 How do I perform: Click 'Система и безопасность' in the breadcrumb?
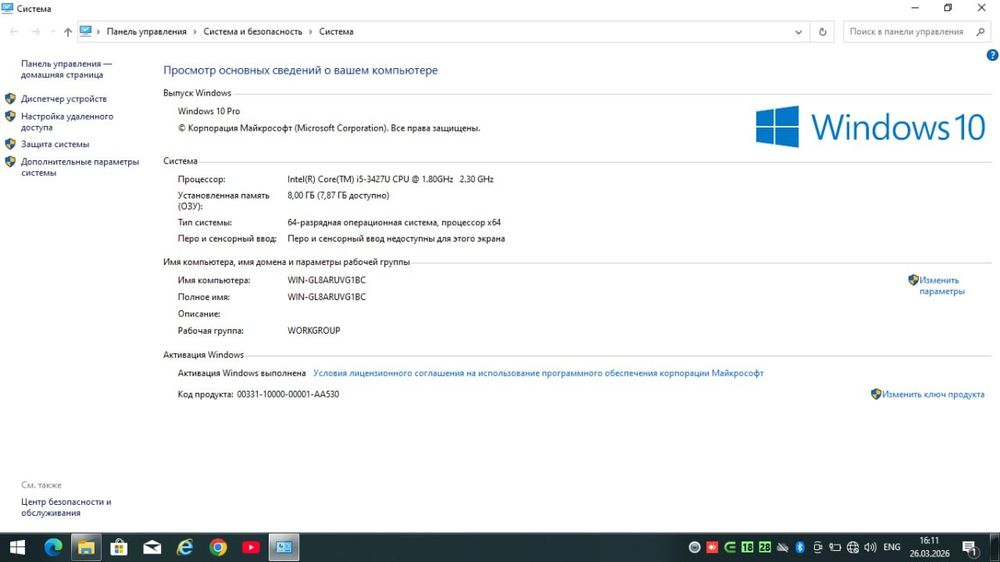pos(253,31)
